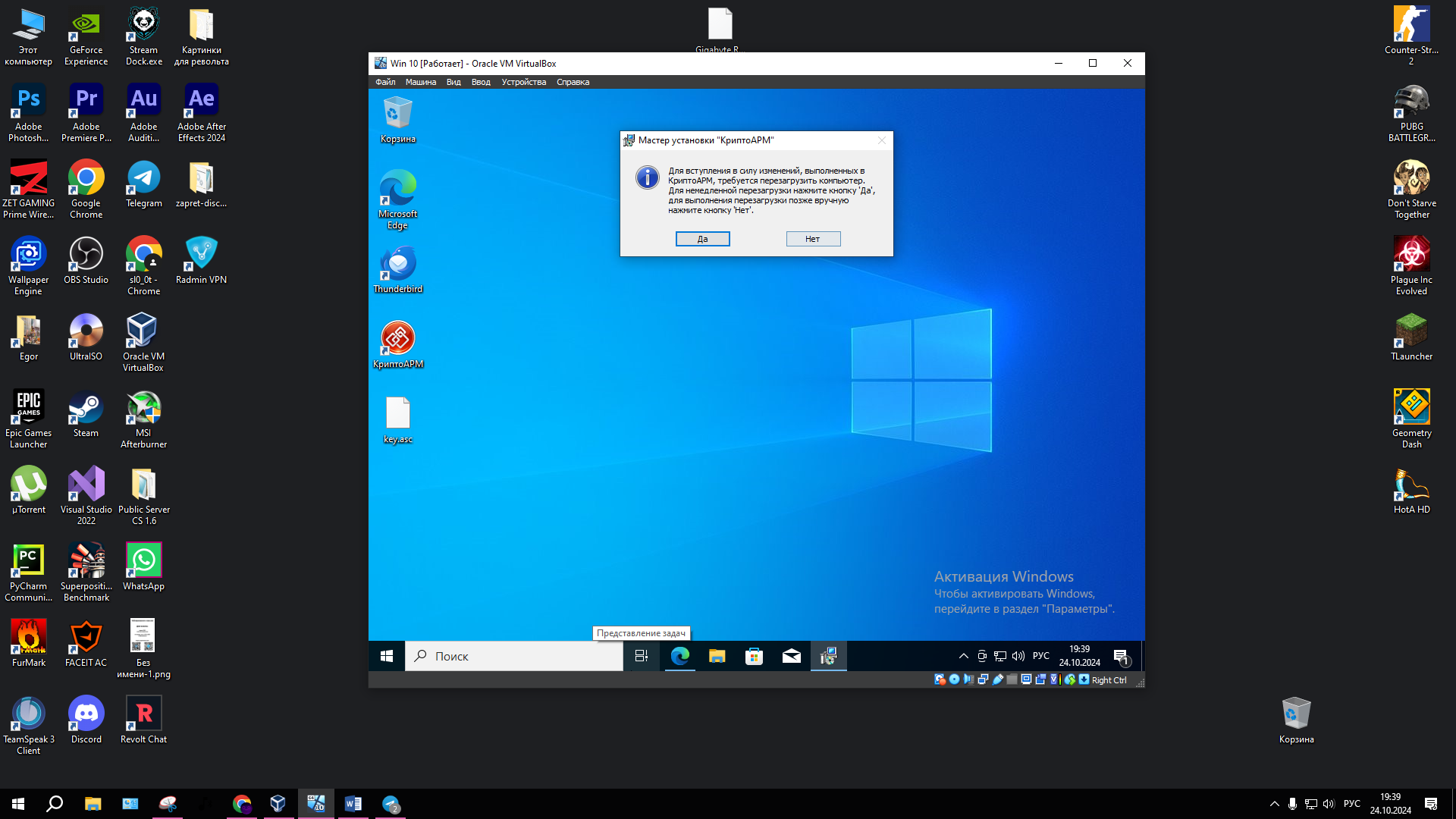Open Word from the host taskbar

pyautogui.click(x=353, y=804)
